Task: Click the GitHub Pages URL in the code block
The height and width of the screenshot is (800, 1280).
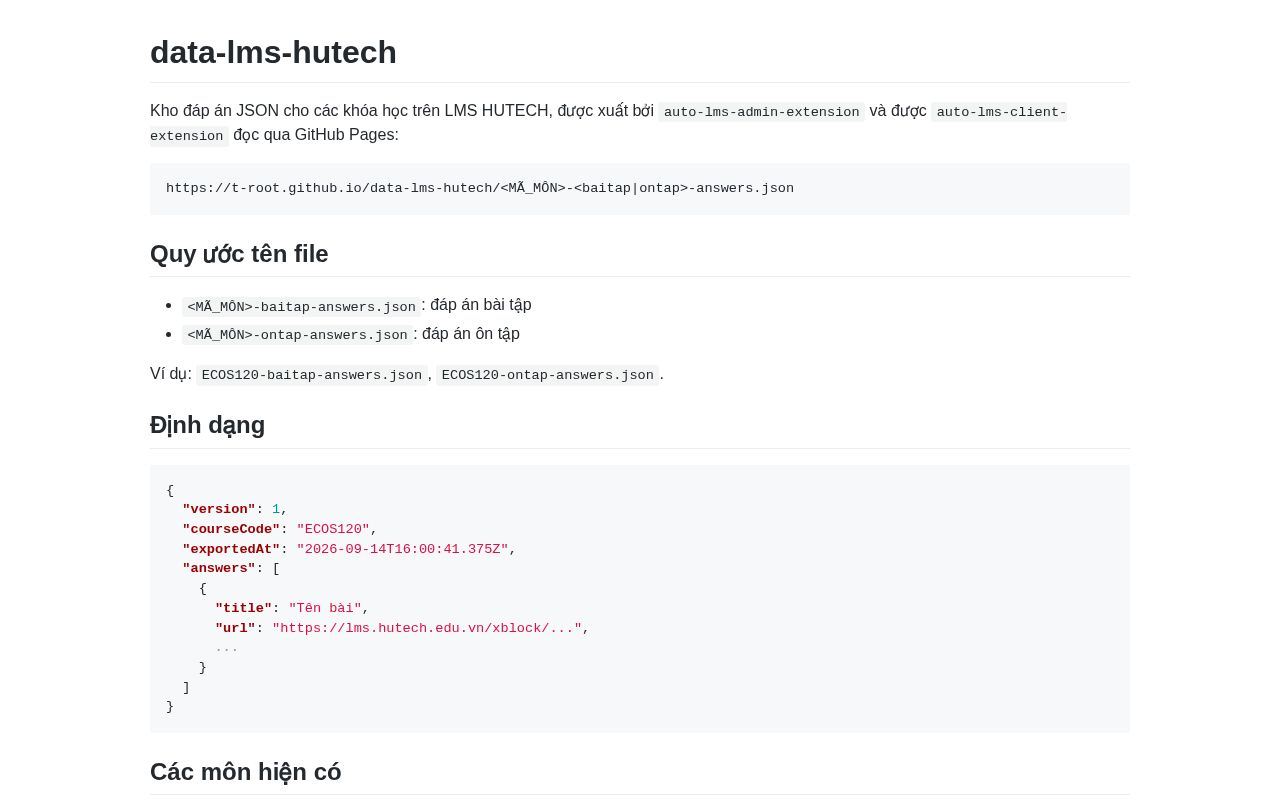Action: 480,189
